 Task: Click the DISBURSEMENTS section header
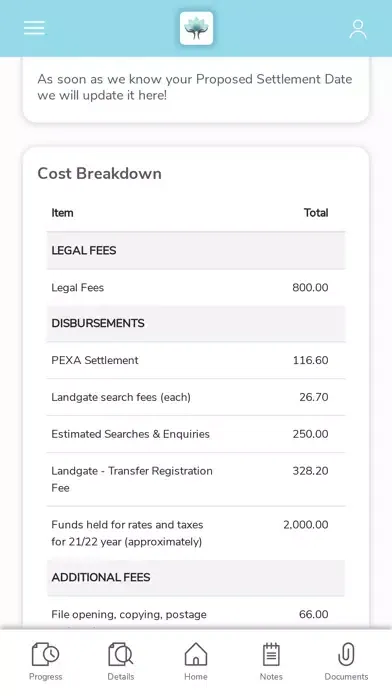[x=196, y=323]
